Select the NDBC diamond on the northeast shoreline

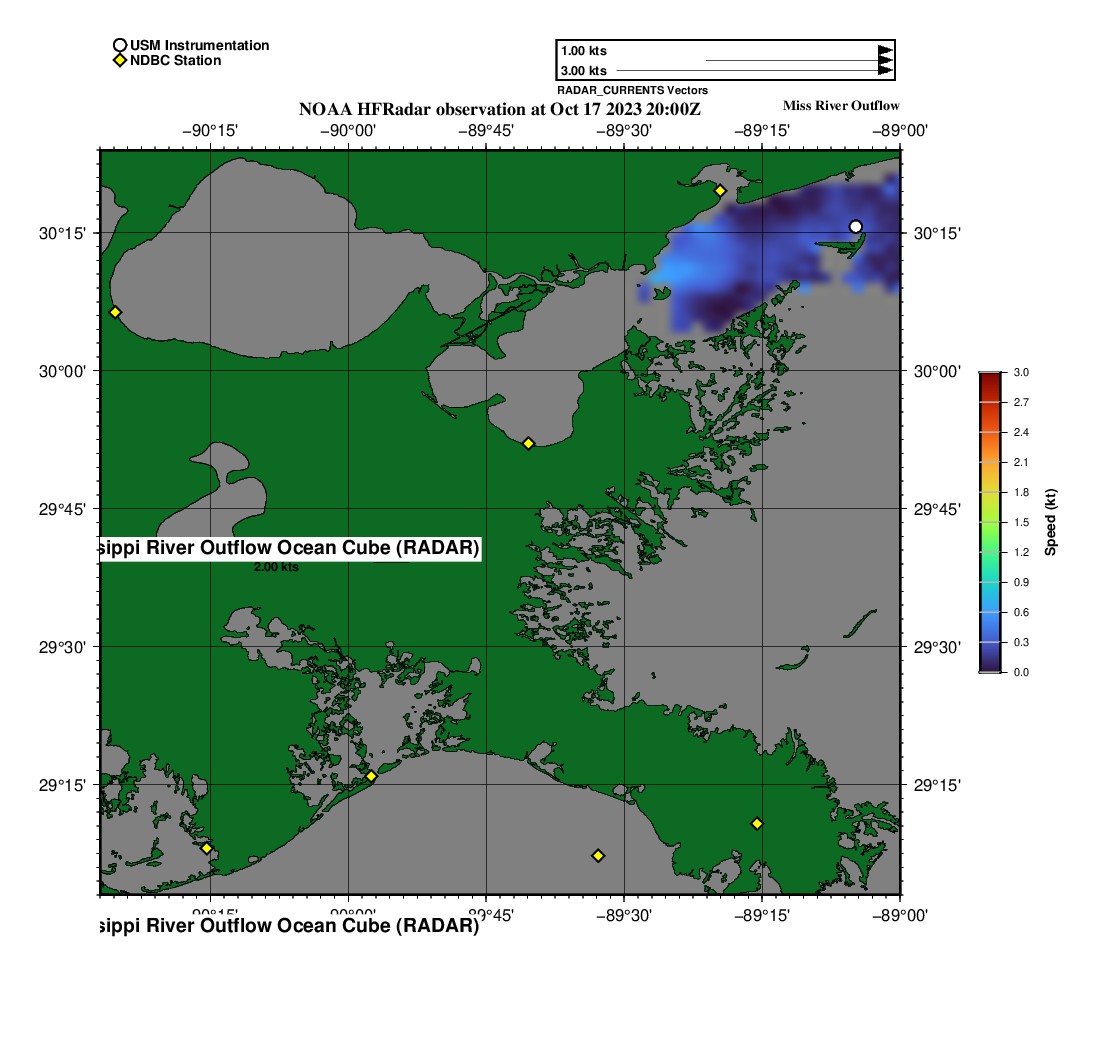pyautogui.click(x=720, y=191)
